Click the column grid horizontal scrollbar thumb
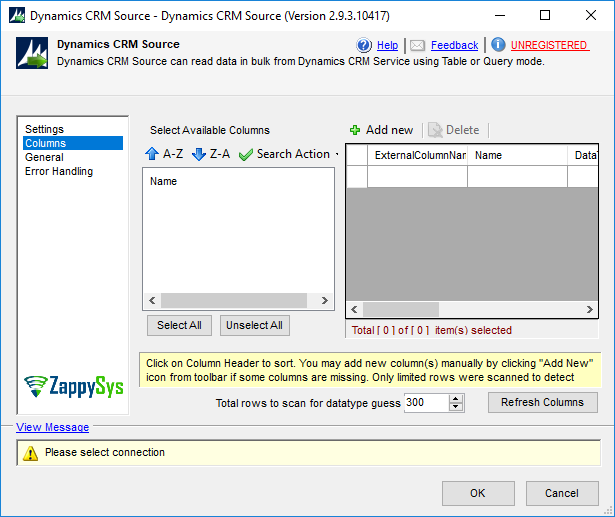Screen dimensions: 615x517 coord(401,309)
